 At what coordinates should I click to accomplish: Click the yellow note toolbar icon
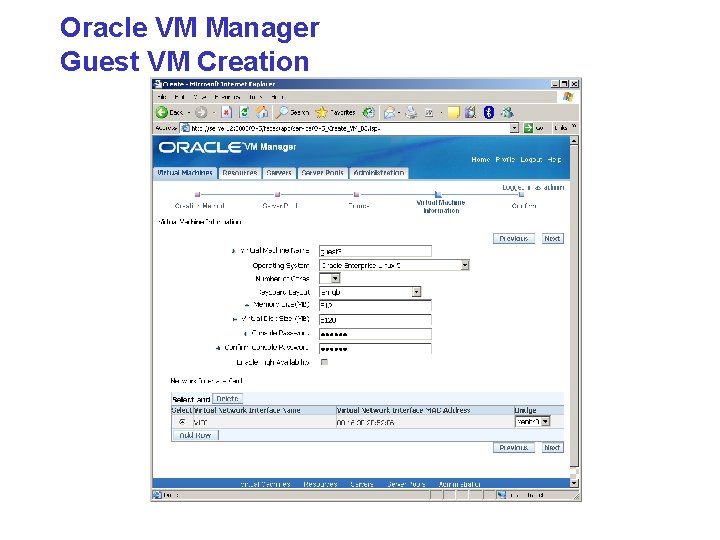click(453, 112)
